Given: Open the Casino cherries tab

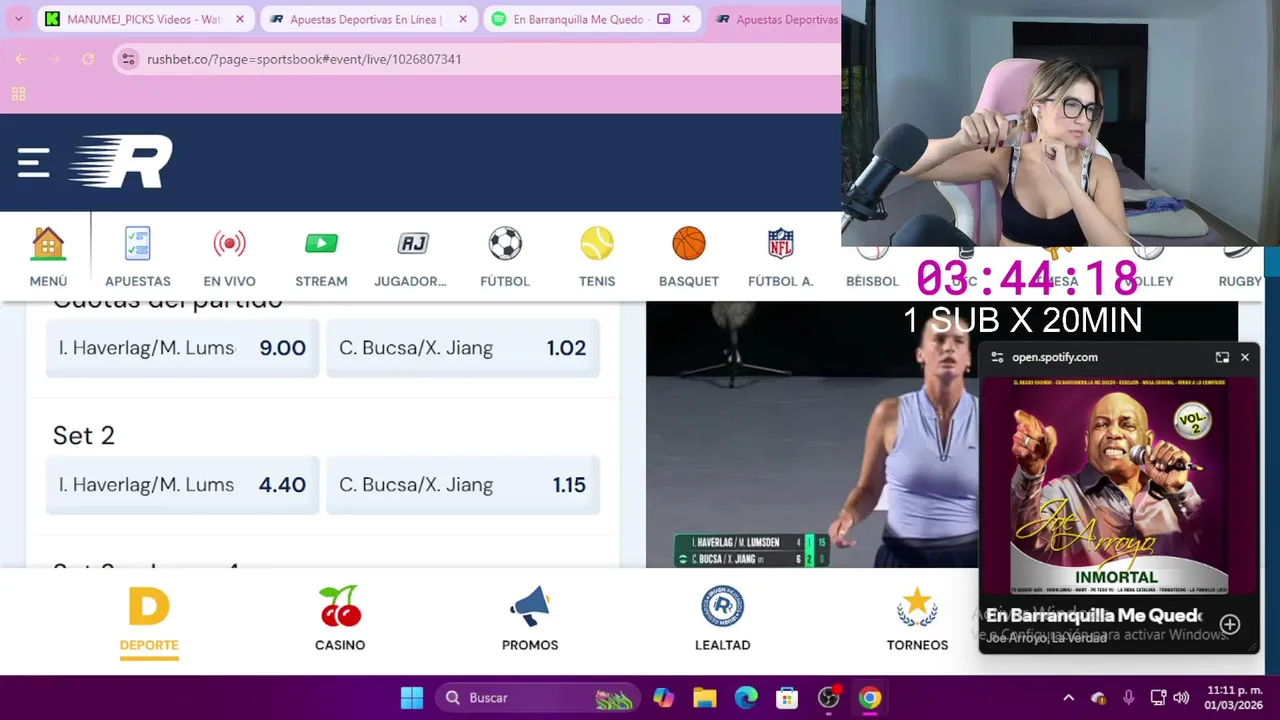Looking at the screenshot, I should click(340, 620).
